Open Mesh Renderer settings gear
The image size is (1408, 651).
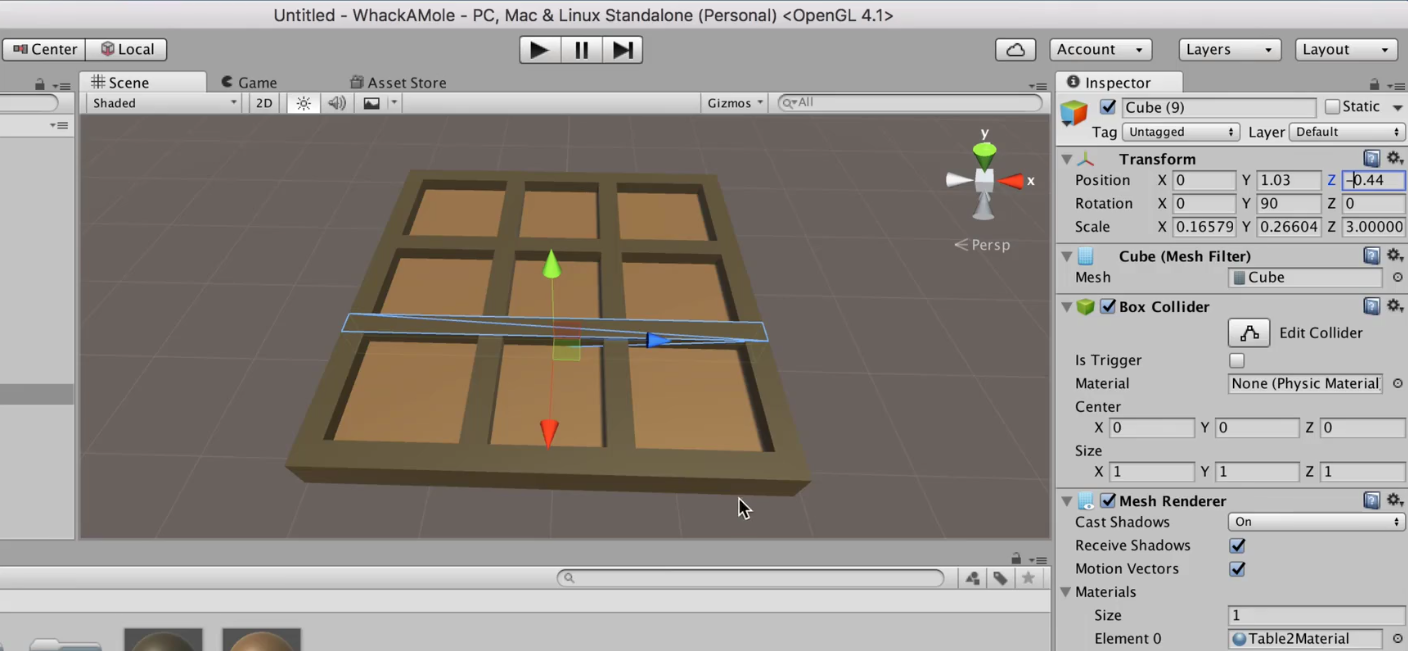(x=1395, y=500)
